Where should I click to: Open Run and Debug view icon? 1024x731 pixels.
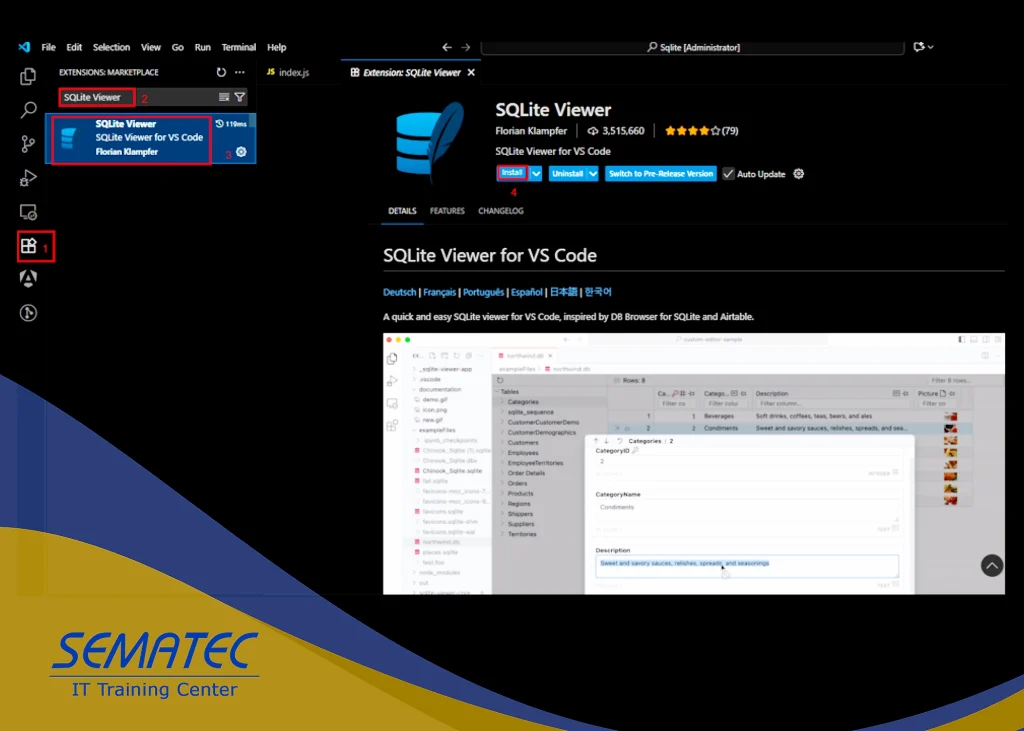click(x=28, y=178)
